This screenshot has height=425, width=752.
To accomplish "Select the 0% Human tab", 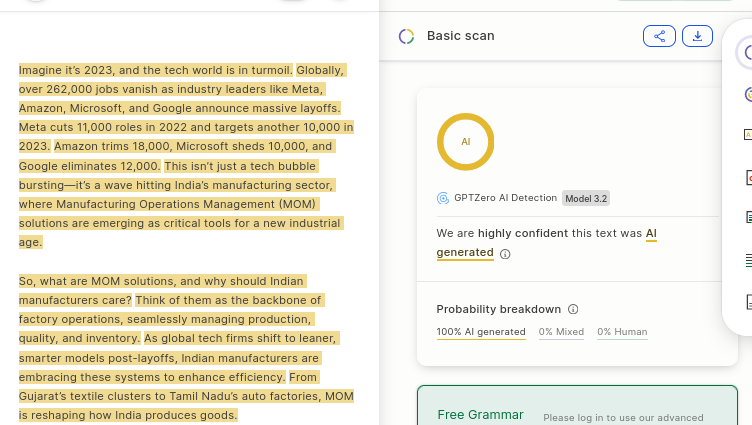I will (x=622, y=332).
